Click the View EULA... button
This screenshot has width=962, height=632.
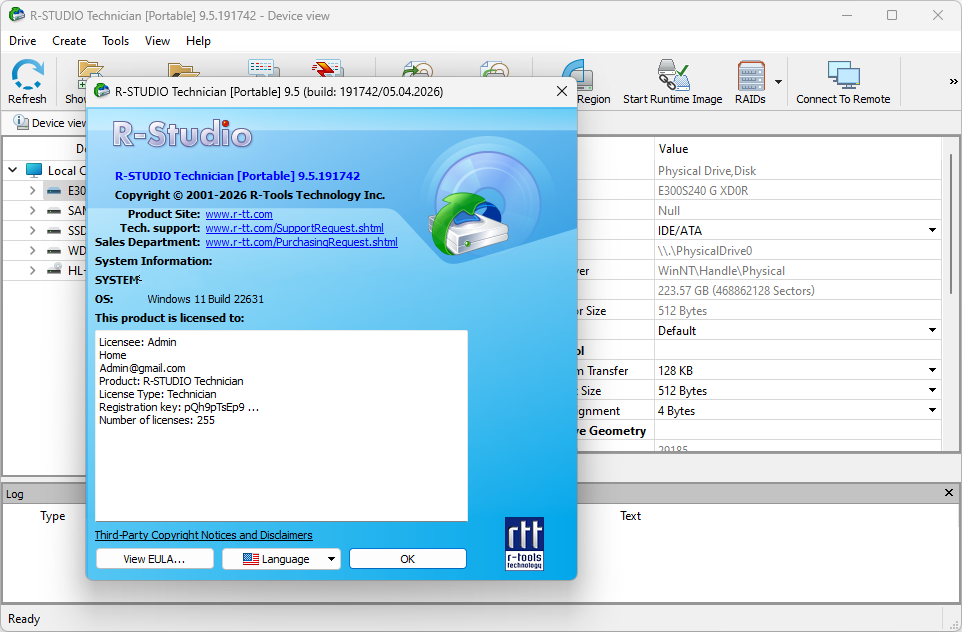155,559
